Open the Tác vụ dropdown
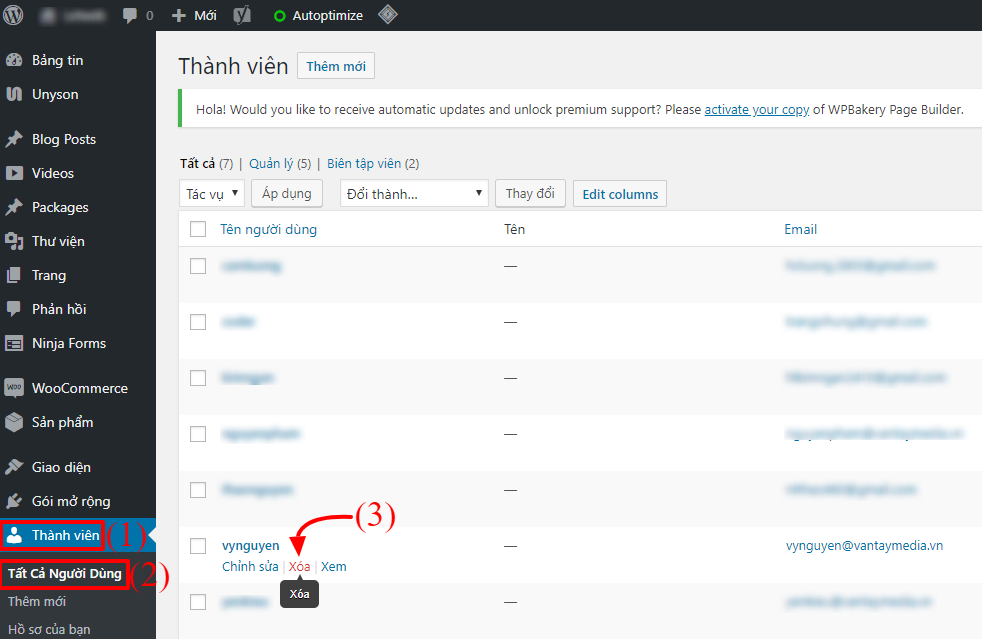982x639 pixels. pos(211,193)
